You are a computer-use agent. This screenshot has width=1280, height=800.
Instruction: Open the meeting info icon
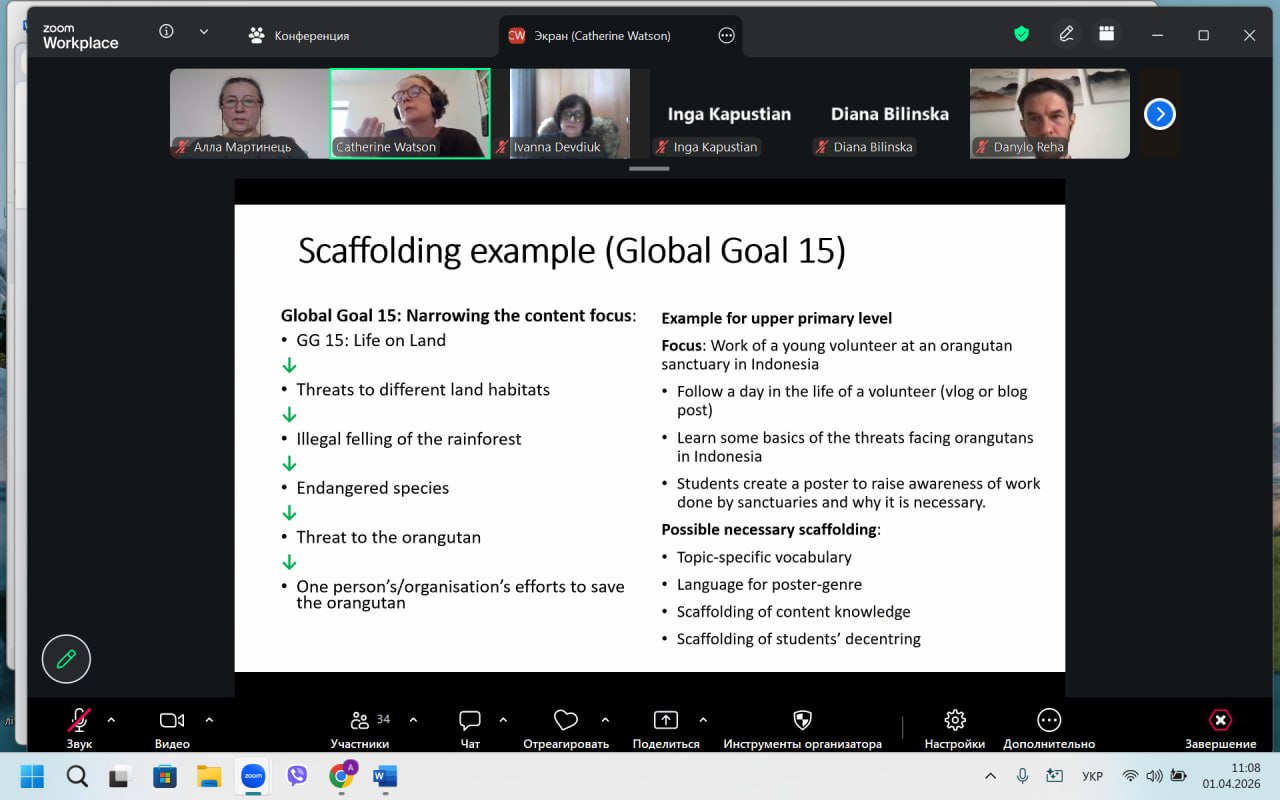(x=166, y=32)
